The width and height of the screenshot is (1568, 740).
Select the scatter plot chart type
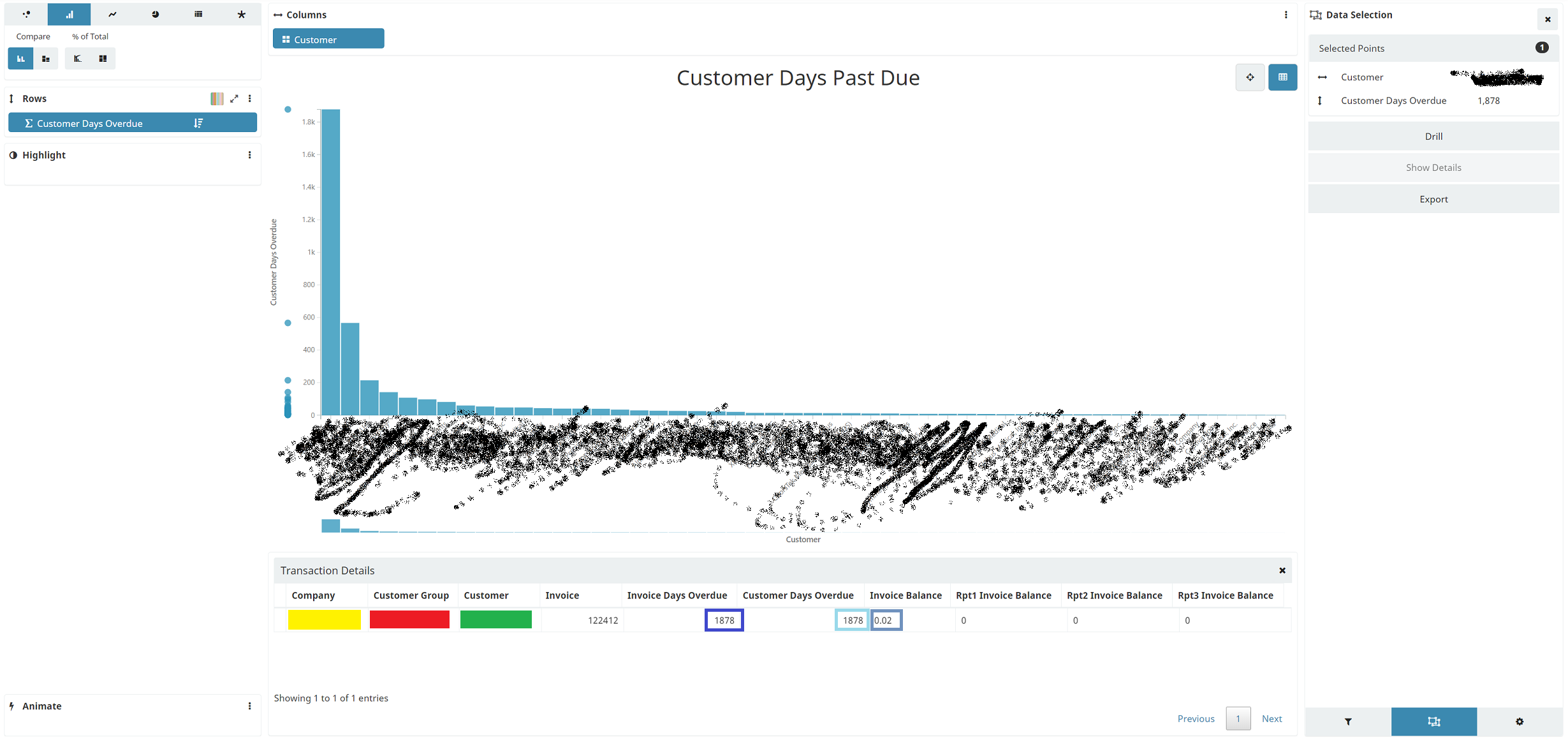click(x=26, y=14)
